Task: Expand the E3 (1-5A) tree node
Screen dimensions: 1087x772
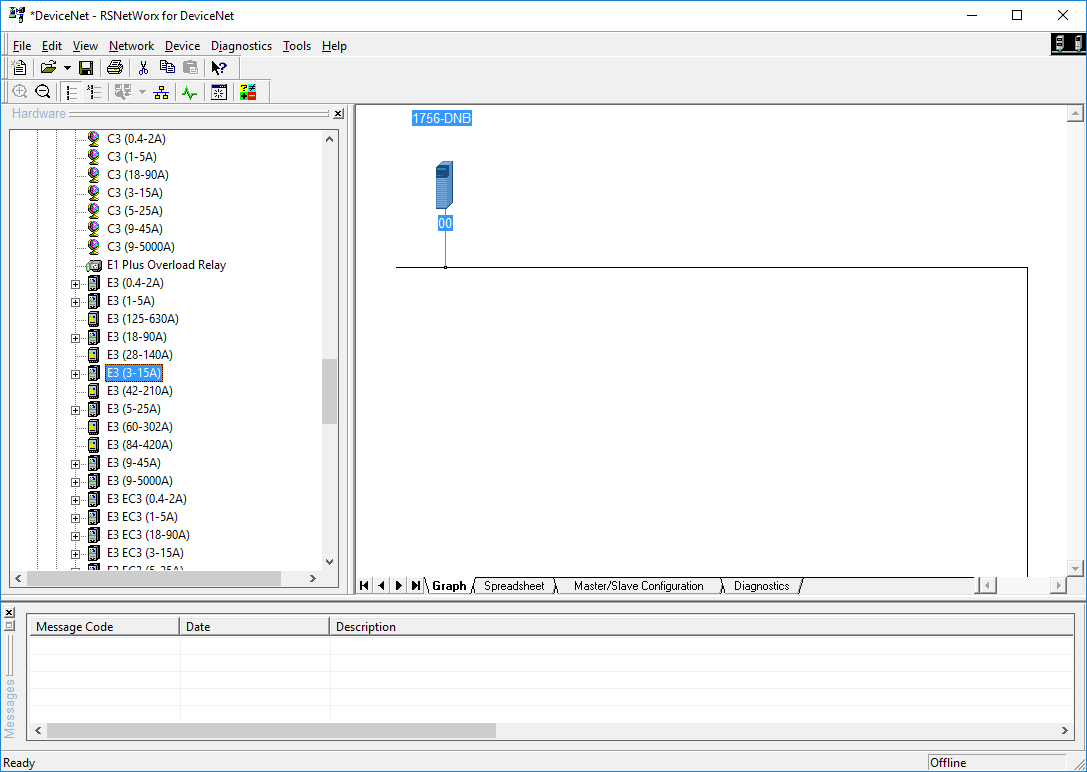Action: (x=76, y=302)
